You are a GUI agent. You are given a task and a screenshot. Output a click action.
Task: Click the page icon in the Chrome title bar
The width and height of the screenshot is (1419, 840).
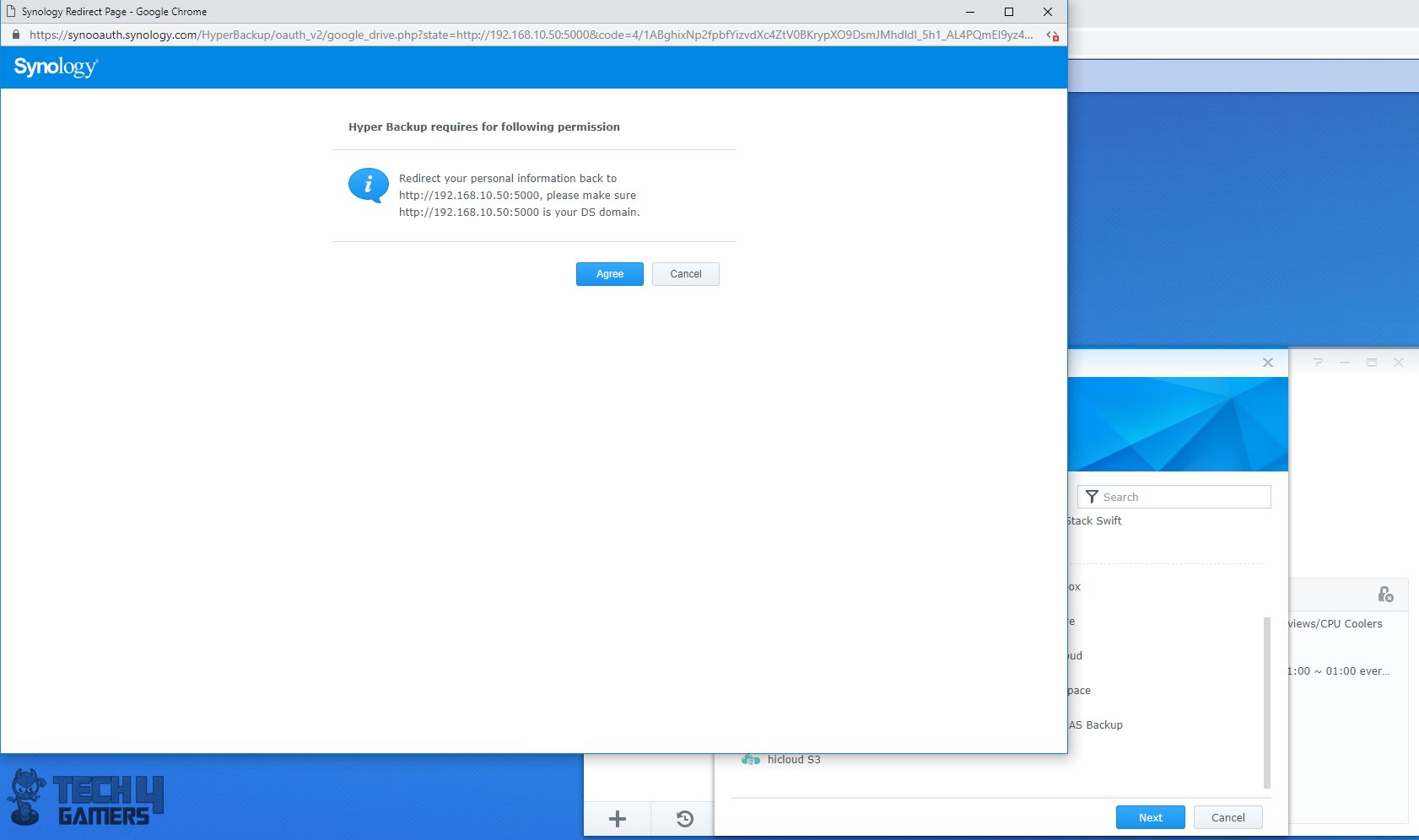pos(11,11)
